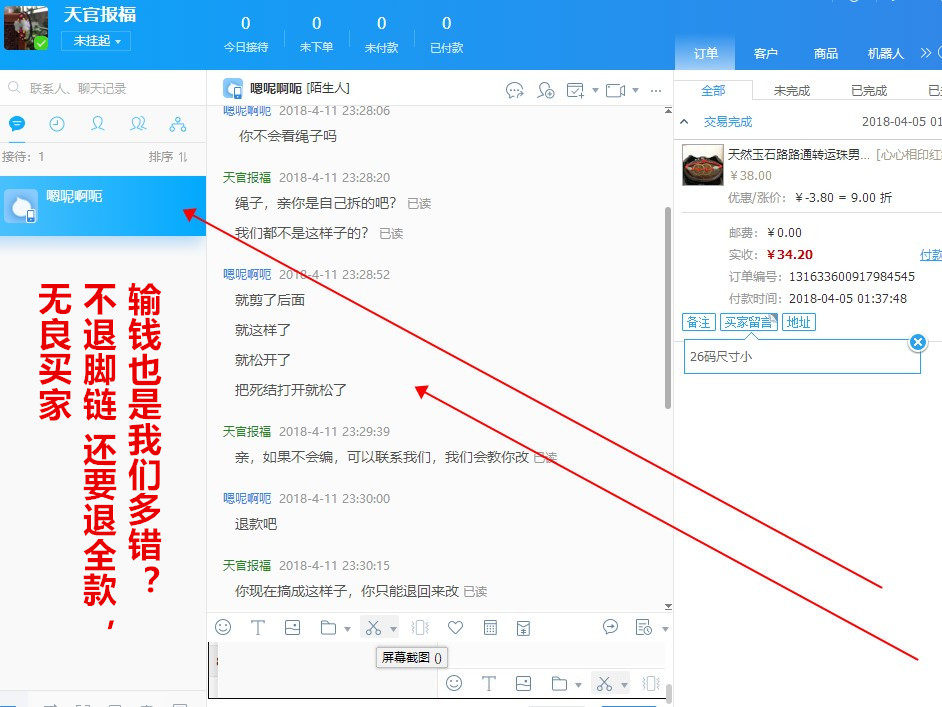This screenshot has height=707, width=942.
Task: Open the calculator icon
Action: 490,628
